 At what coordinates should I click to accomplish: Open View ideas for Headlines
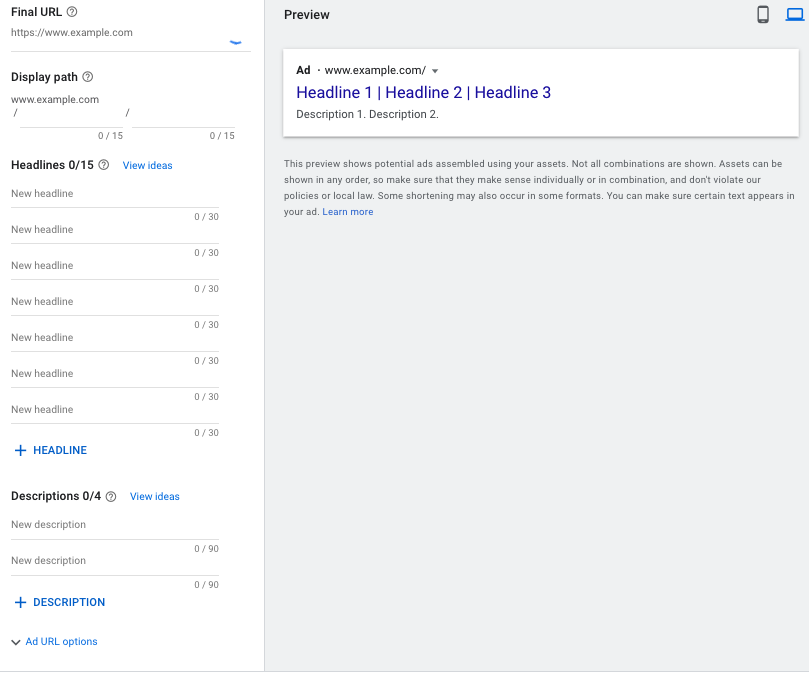147,164
